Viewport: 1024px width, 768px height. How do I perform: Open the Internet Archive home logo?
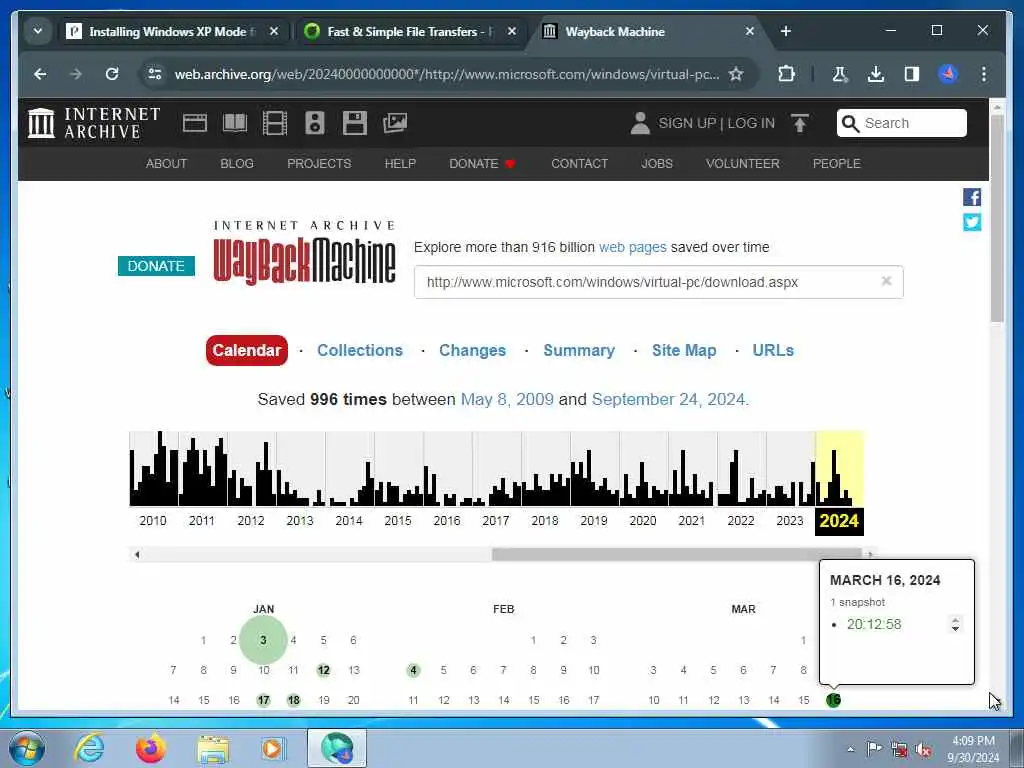[x=93, y=123]
